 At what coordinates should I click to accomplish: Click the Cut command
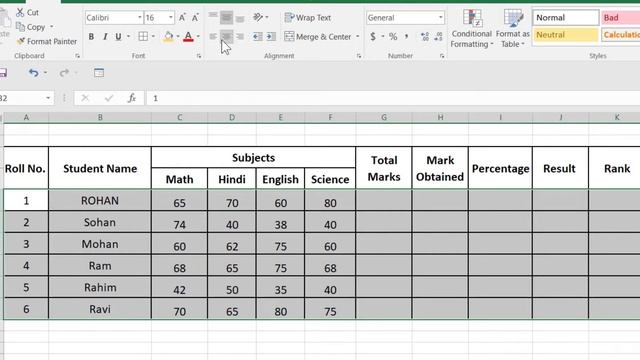[27, 12]
